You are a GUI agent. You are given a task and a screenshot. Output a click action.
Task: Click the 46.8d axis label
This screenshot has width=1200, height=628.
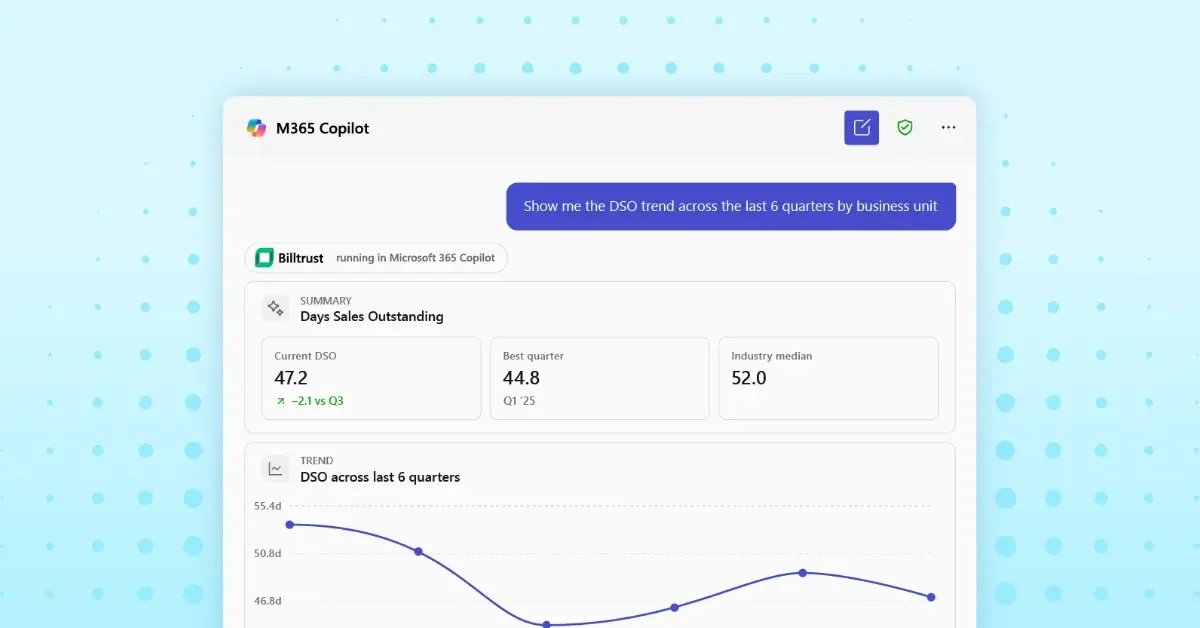pos(268,601)
